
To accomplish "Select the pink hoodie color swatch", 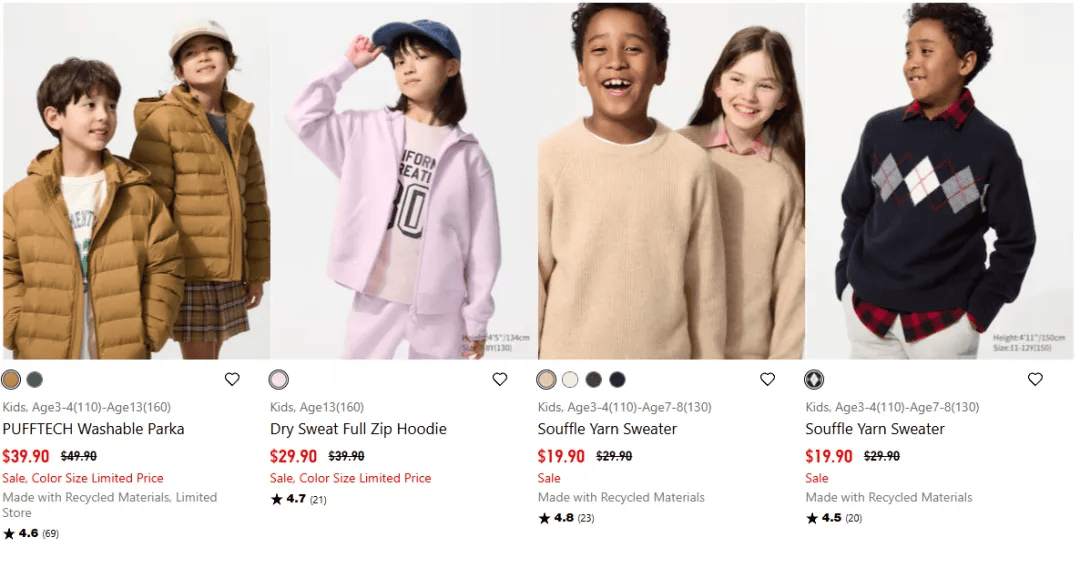I will click(x=279, y=380).
